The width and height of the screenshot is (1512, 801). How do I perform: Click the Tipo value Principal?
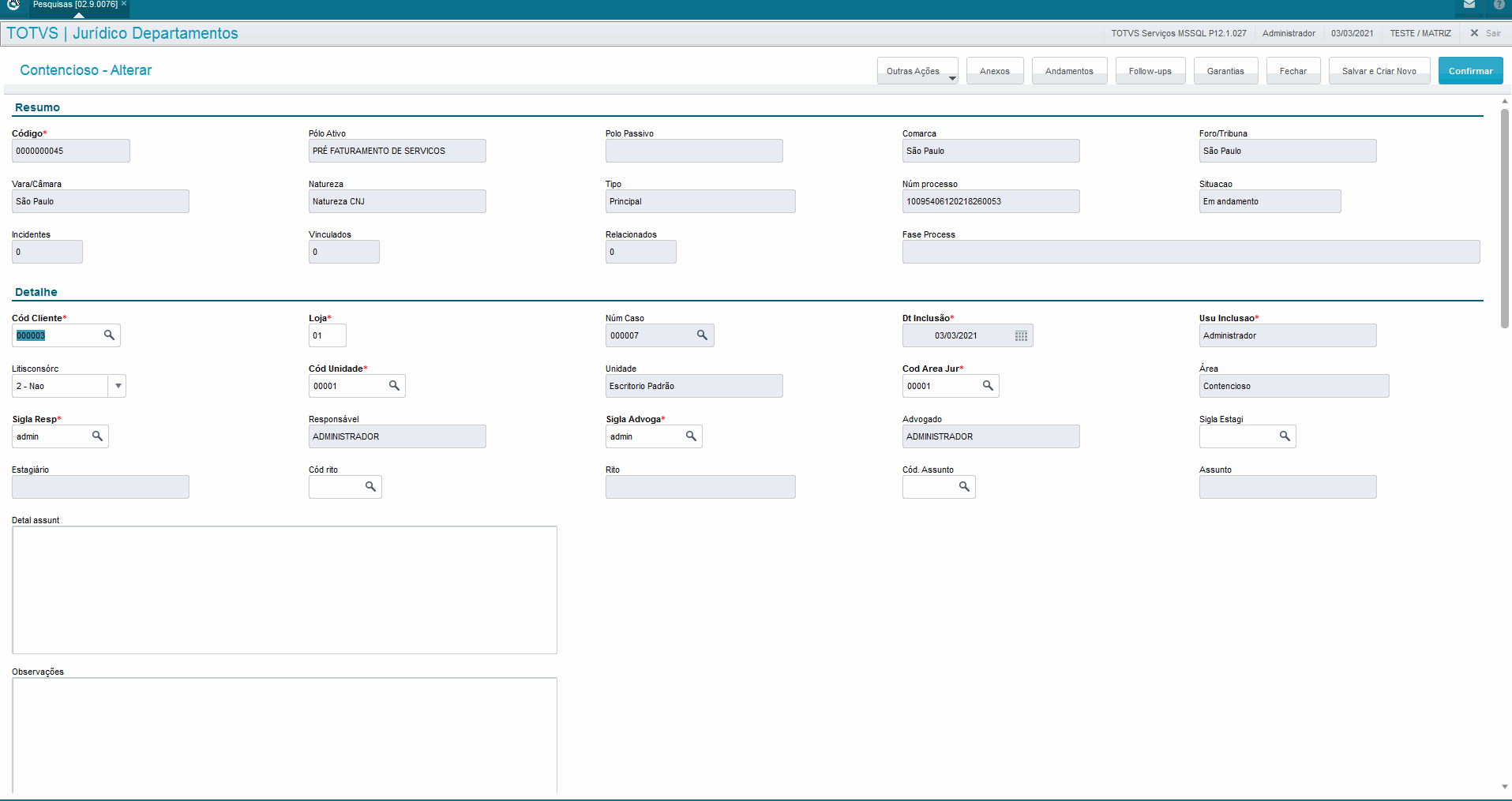coord(700,201)
